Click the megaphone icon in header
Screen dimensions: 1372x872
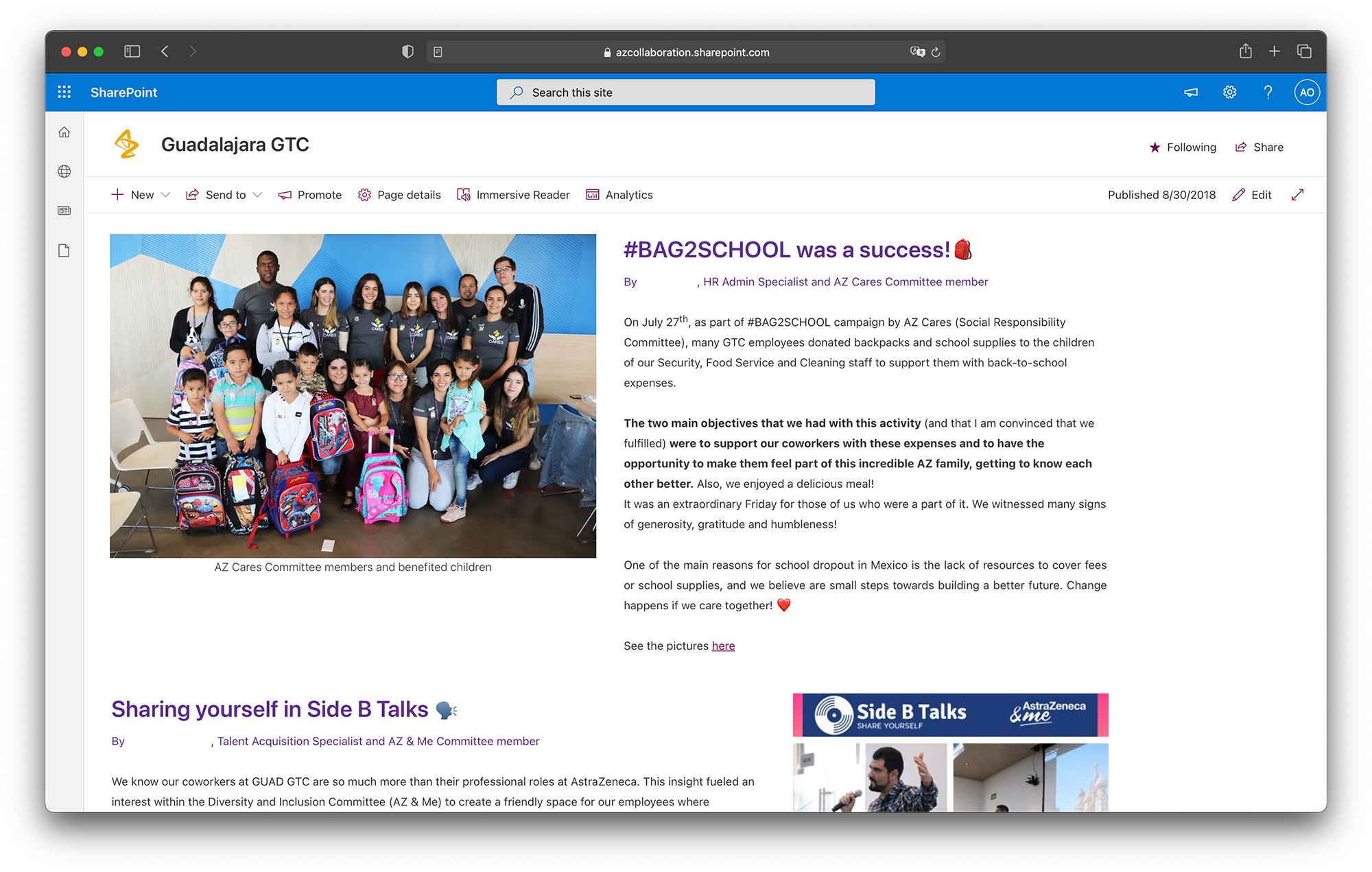pyautogui.click(x=1191, y=92)
